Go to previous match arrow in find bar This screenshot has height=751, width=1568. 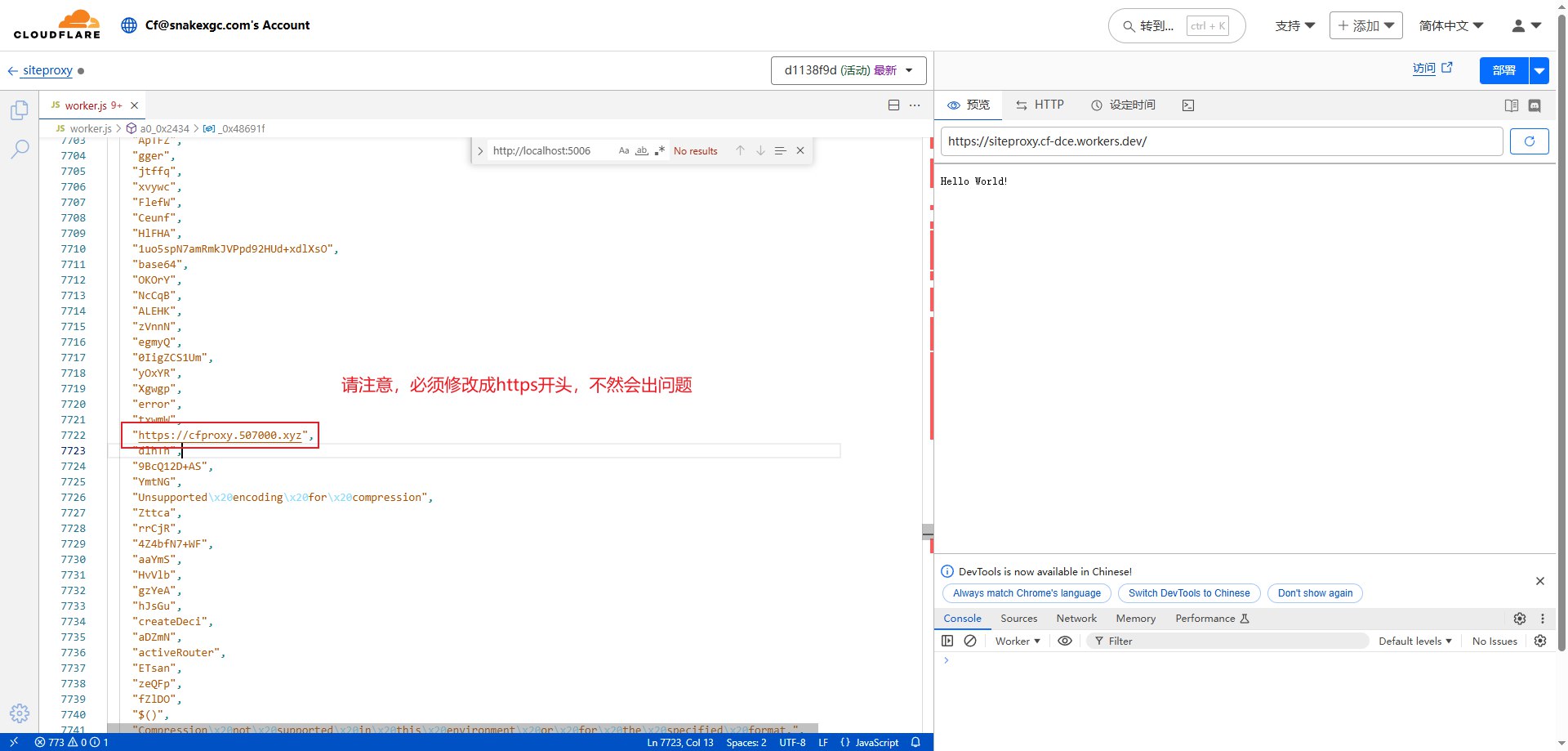tap(740, 150)
